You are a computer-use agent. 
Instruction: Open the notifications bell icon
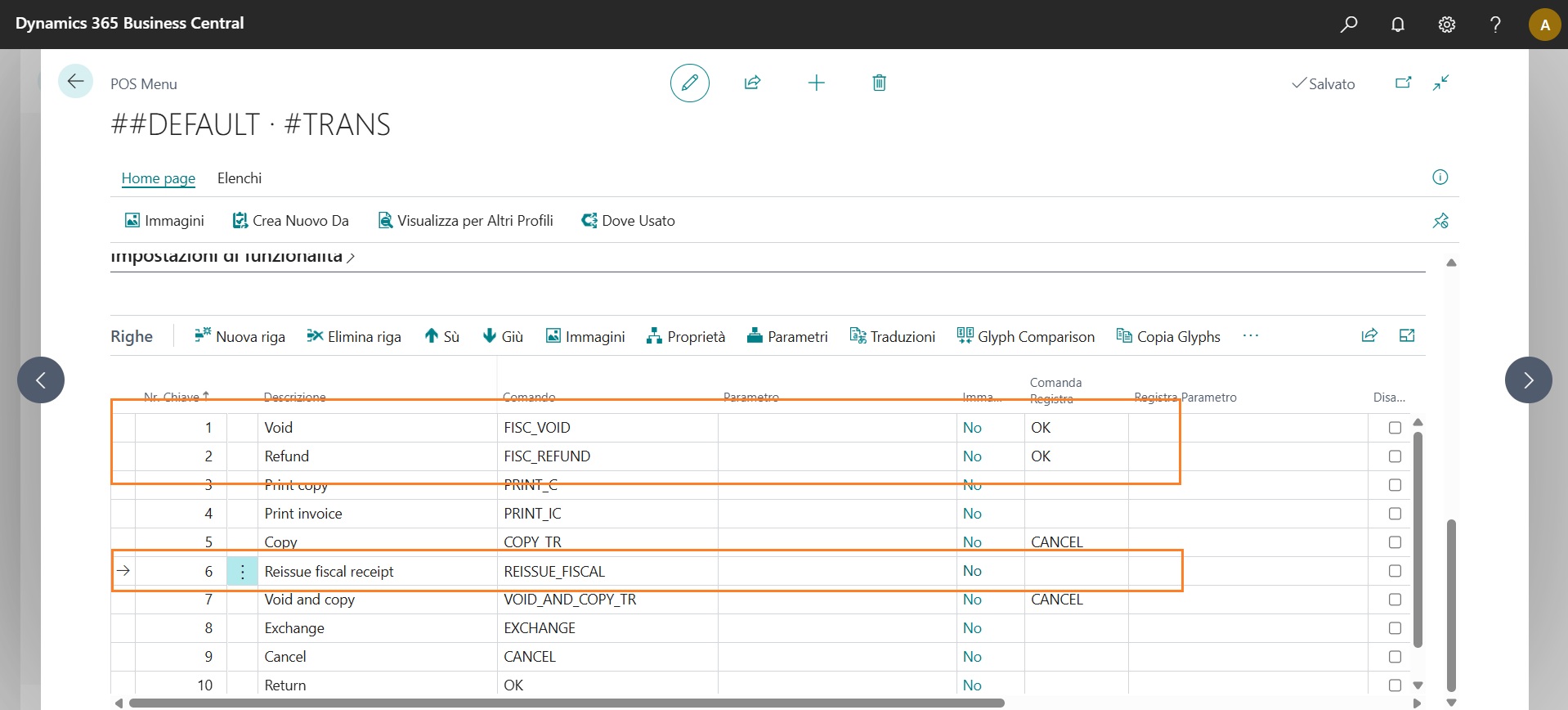pos(1398,25)
